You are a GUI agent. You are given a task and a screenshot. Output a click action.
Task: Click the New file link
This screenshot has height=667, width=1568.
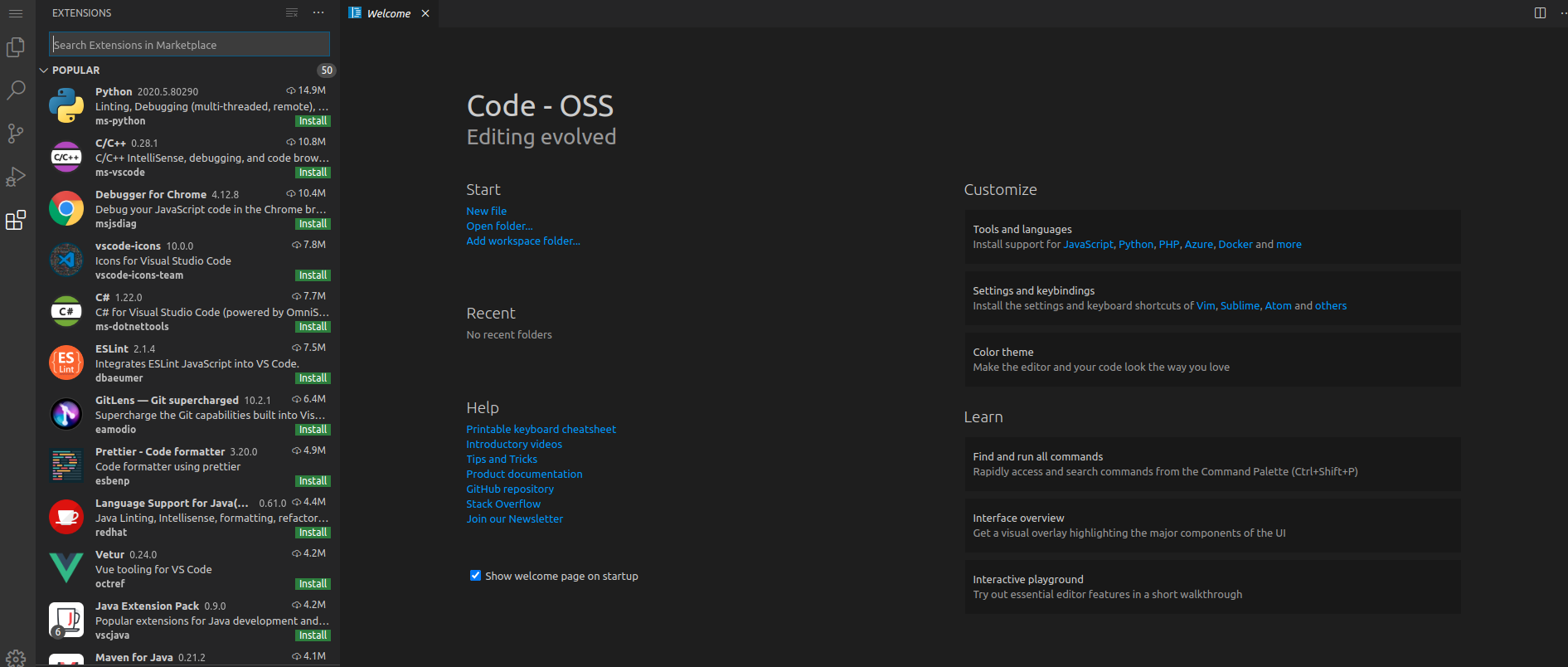[486, 211]
